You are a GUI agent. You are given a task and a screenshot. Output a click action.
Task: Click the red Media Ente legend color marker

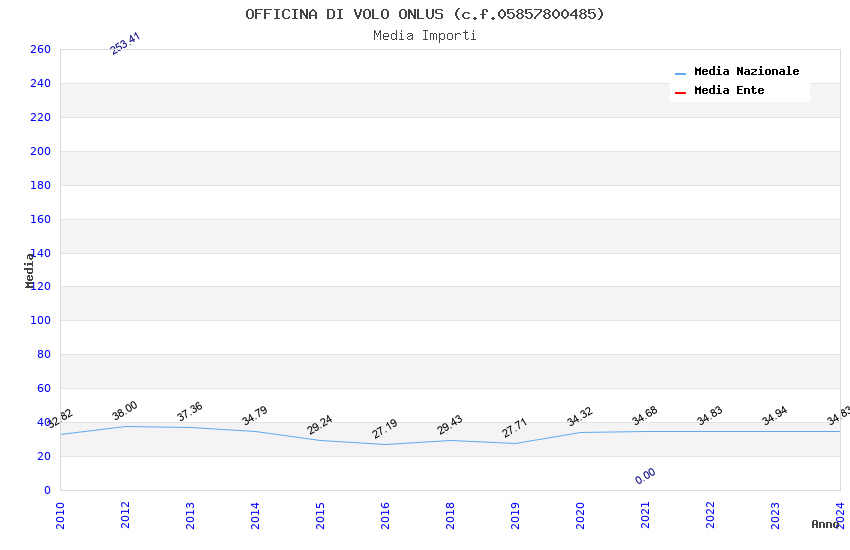[x=680, y=93]
